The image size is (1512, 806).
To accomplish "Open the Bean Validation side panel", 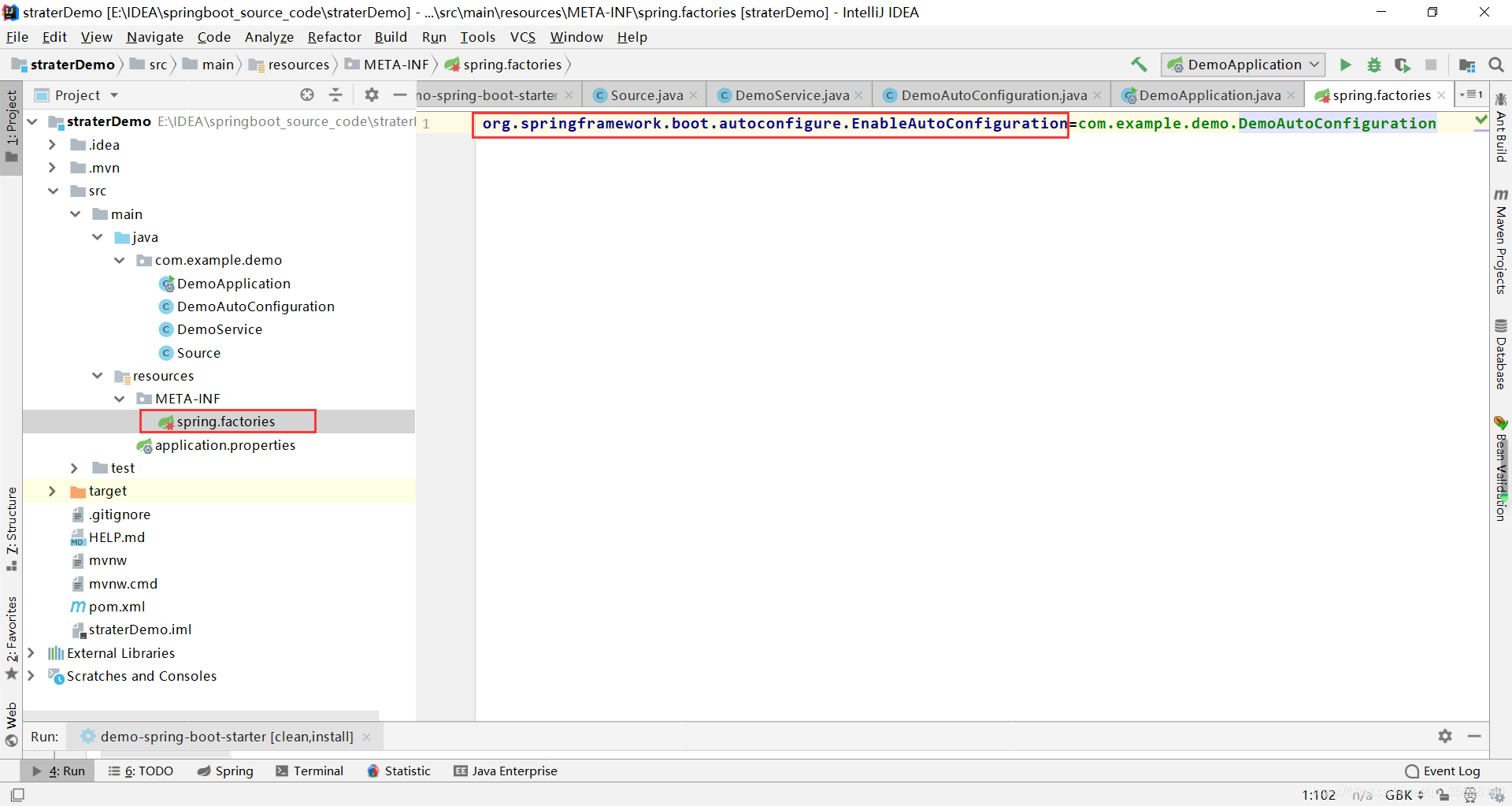I will coord(1501,468).
